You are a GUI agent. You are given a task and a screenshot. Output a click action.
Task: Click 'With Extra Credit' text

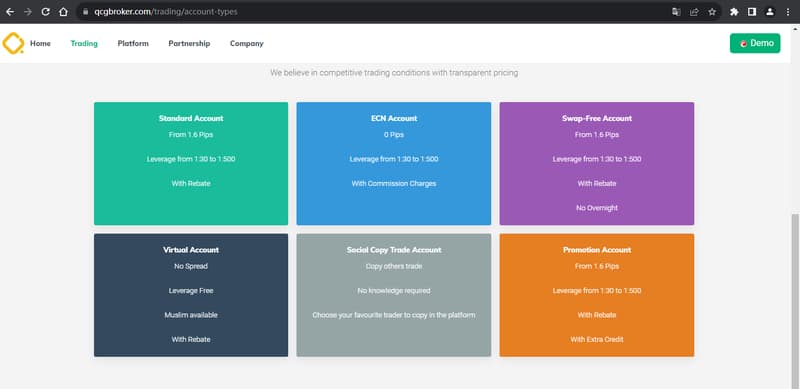(x=597, y=339)
